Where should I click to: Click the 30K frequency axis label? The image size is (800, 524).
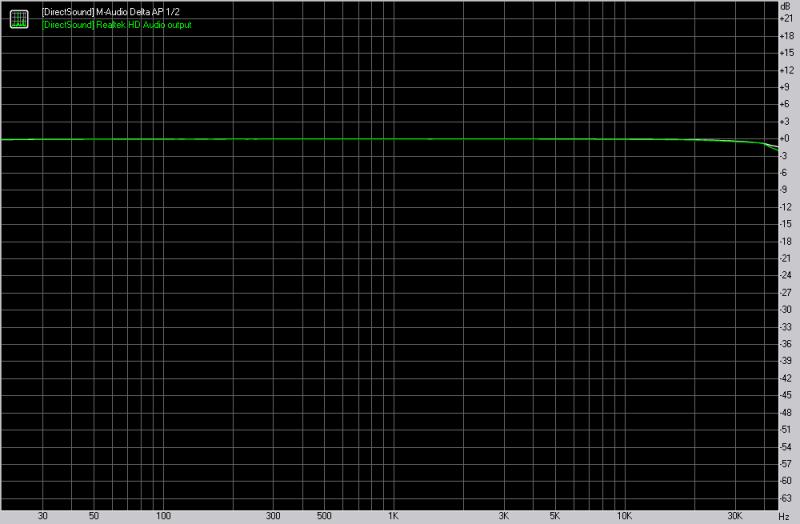(733, 517)
